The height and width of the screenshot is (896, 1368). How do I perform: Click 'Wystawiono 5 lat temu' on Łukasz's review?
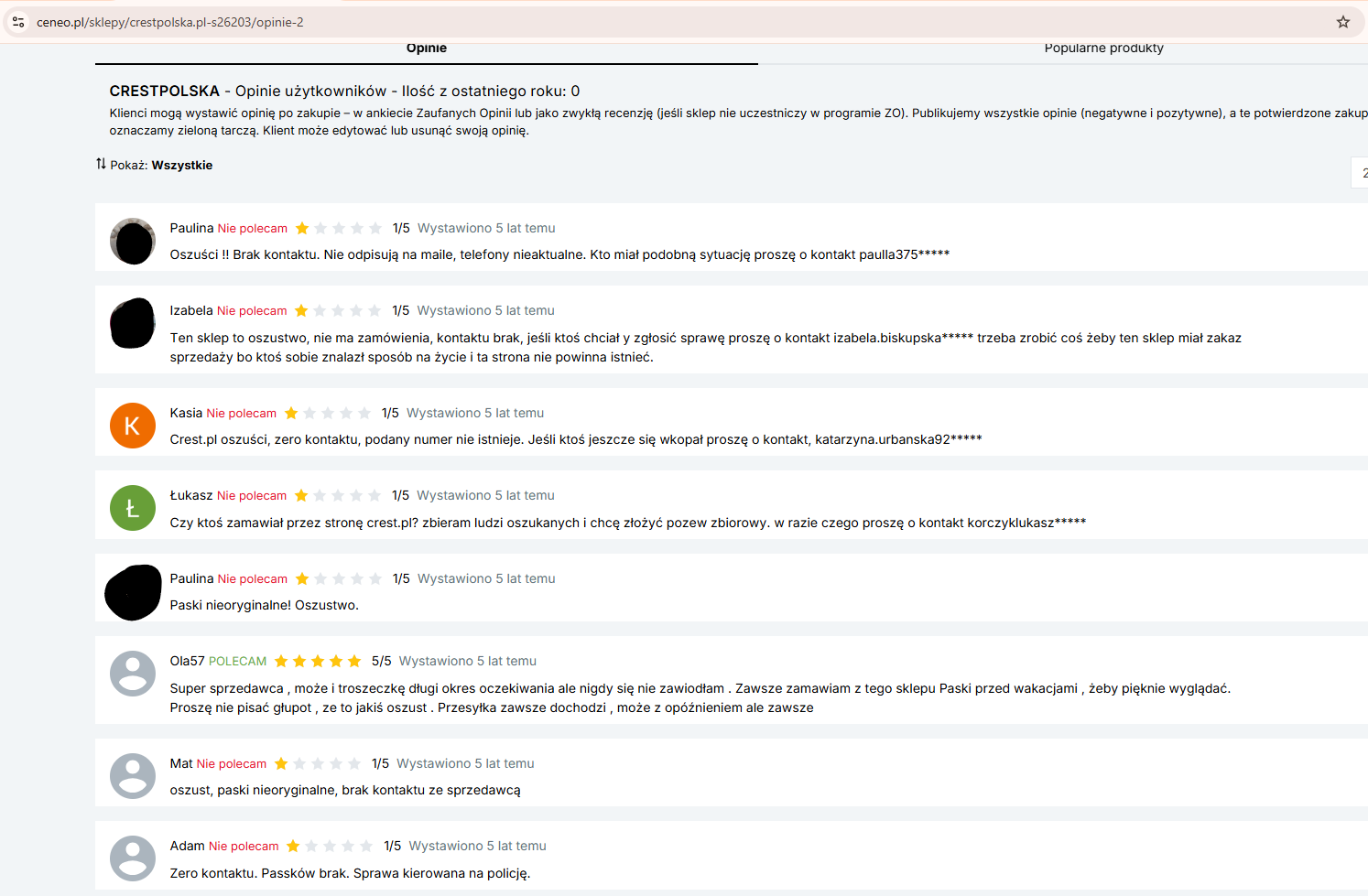[x=486, y=496]
